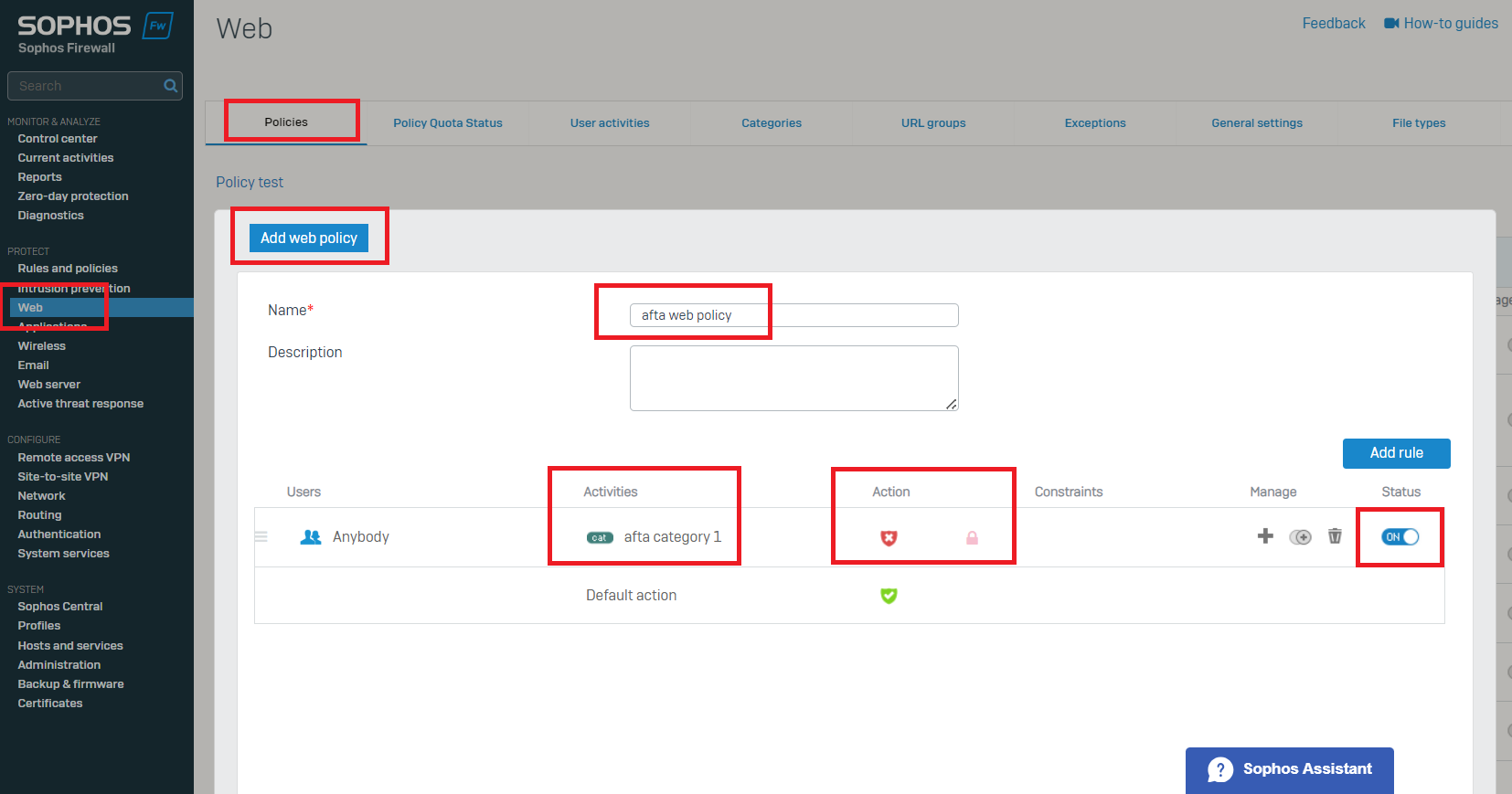1512x794 pixels.
Task: Go to Rules and policies
Action: [68, 269]
